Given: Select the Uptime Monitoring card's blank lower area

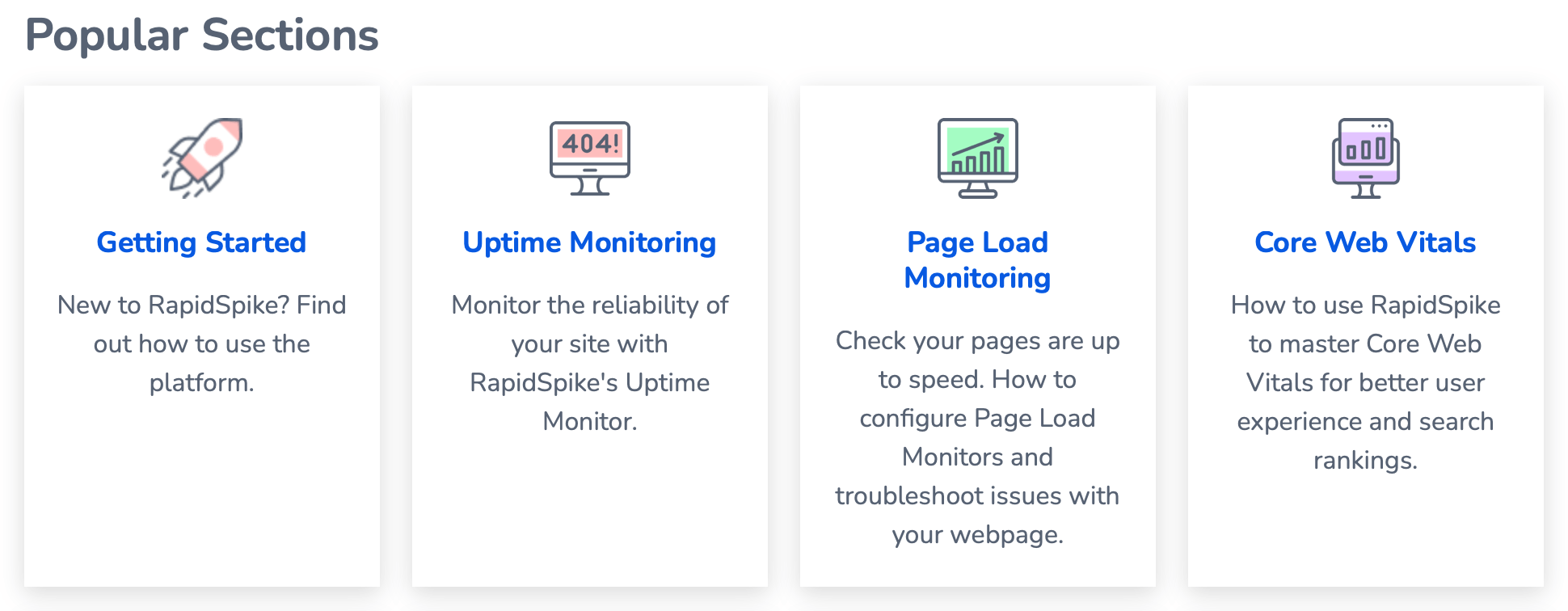Looking at the screenshot, I should pyautogui.click(x=590, y=513).
